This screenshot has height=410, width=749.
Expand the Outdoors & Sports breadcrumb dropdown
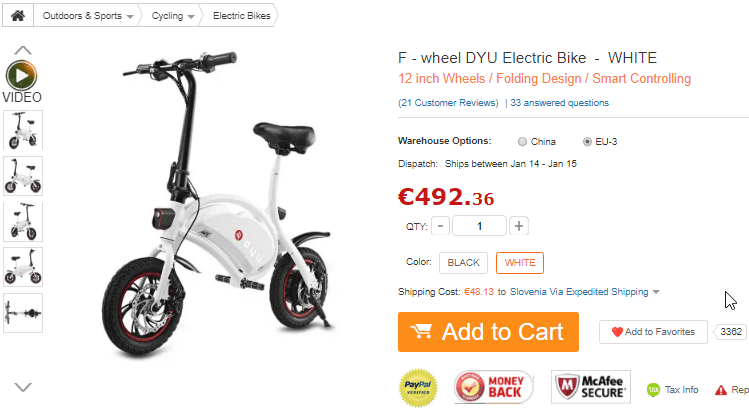point(130,17)
